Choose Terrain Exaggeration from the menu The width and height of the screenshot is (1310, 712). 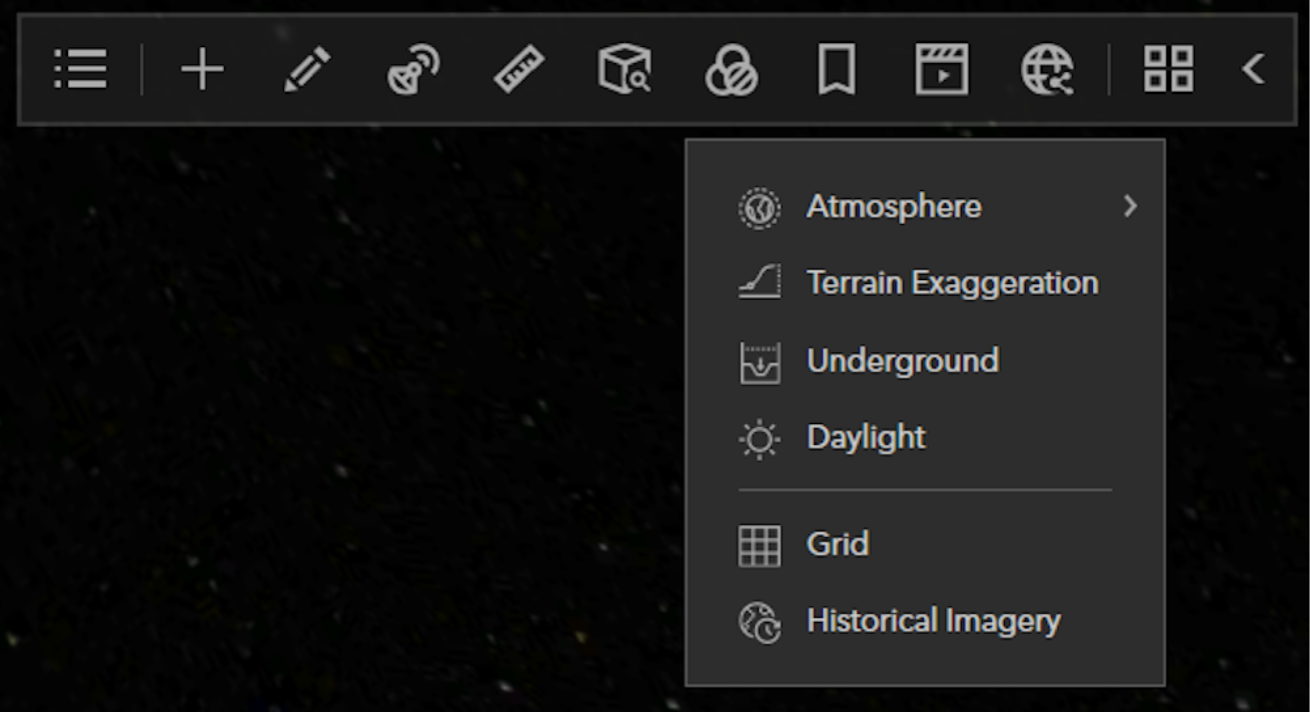[954, 283]
